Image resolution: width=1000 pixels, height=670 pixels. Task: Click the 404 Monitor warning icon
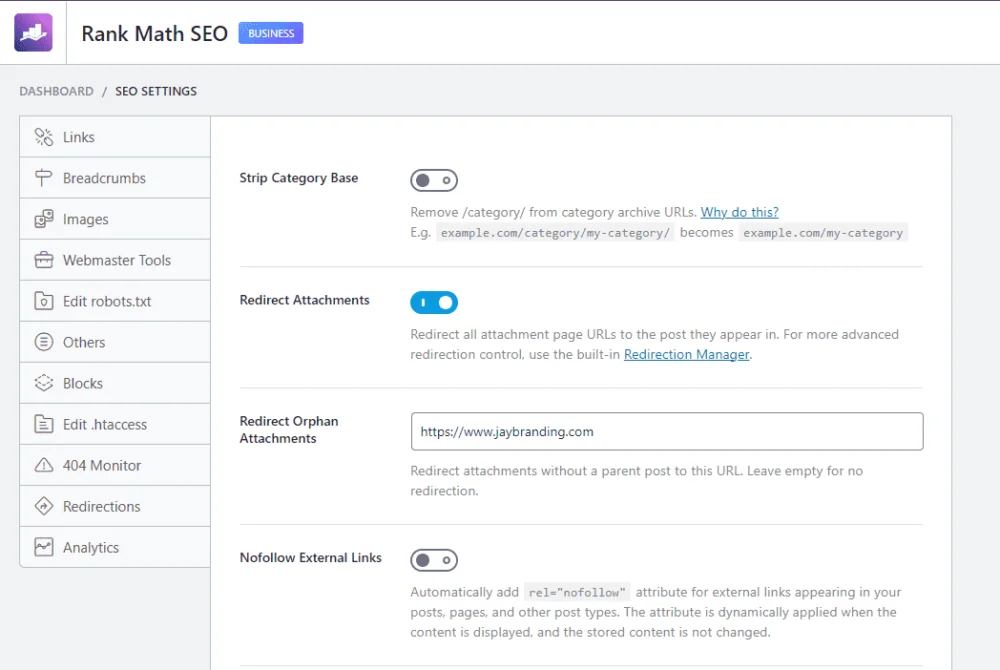(x=43, y=465)
